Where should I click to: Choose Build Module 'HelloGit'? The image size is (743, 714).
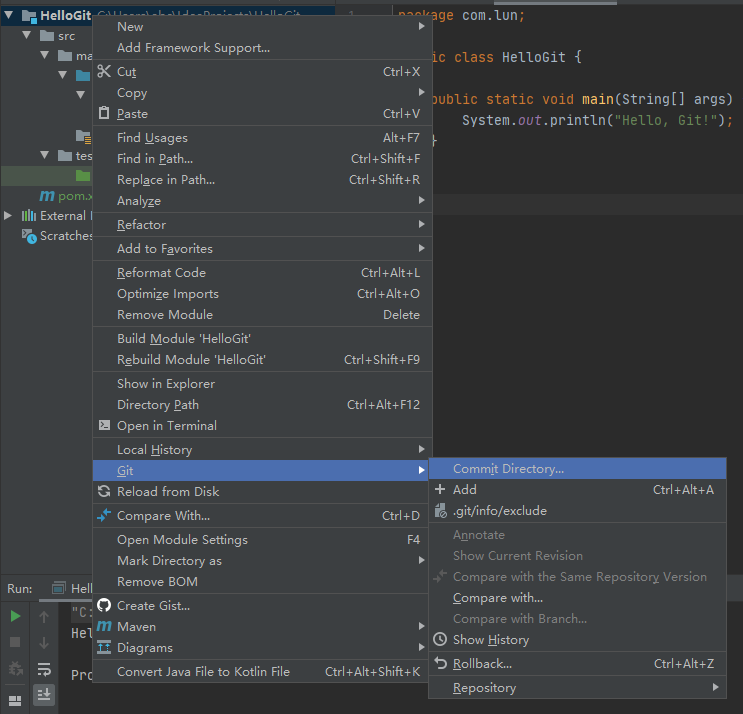[x=262, y=338]
